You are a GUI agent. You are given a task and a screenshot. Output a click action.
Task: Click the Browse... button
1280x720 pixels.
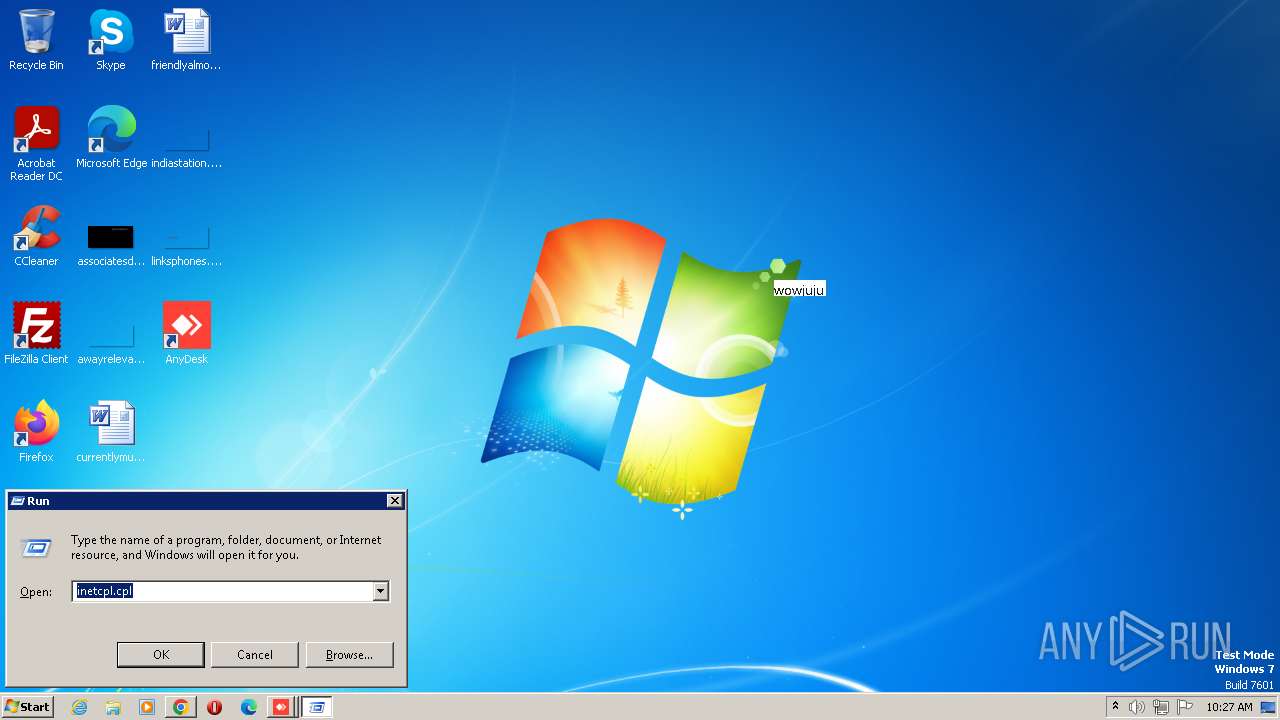349,655
